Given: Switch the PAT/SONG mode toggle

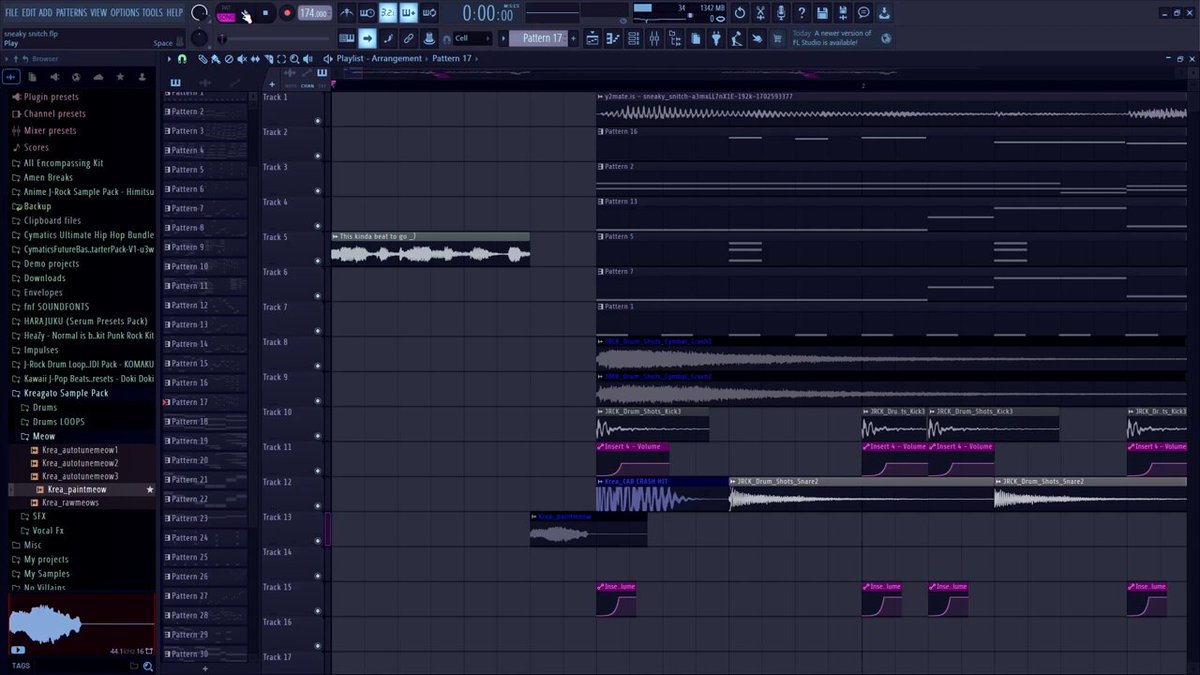Looking at the screenshot, I should coord(226,13).
